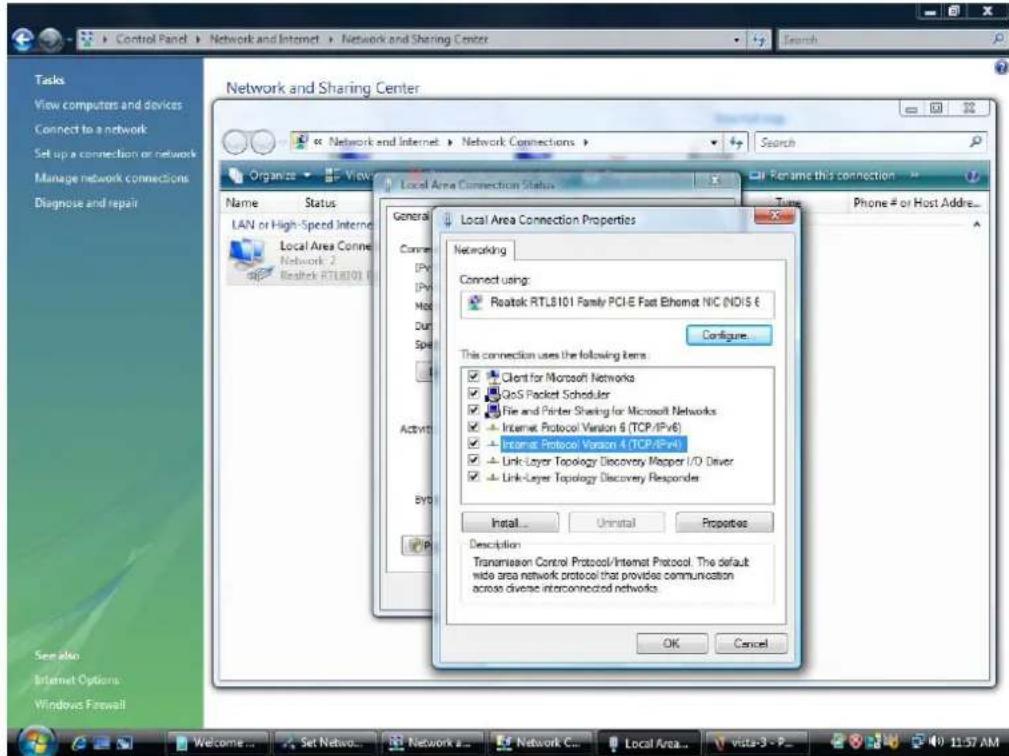Open View computers and devices link
This screenshot has width=1009, height=756.
pos(108,105)
